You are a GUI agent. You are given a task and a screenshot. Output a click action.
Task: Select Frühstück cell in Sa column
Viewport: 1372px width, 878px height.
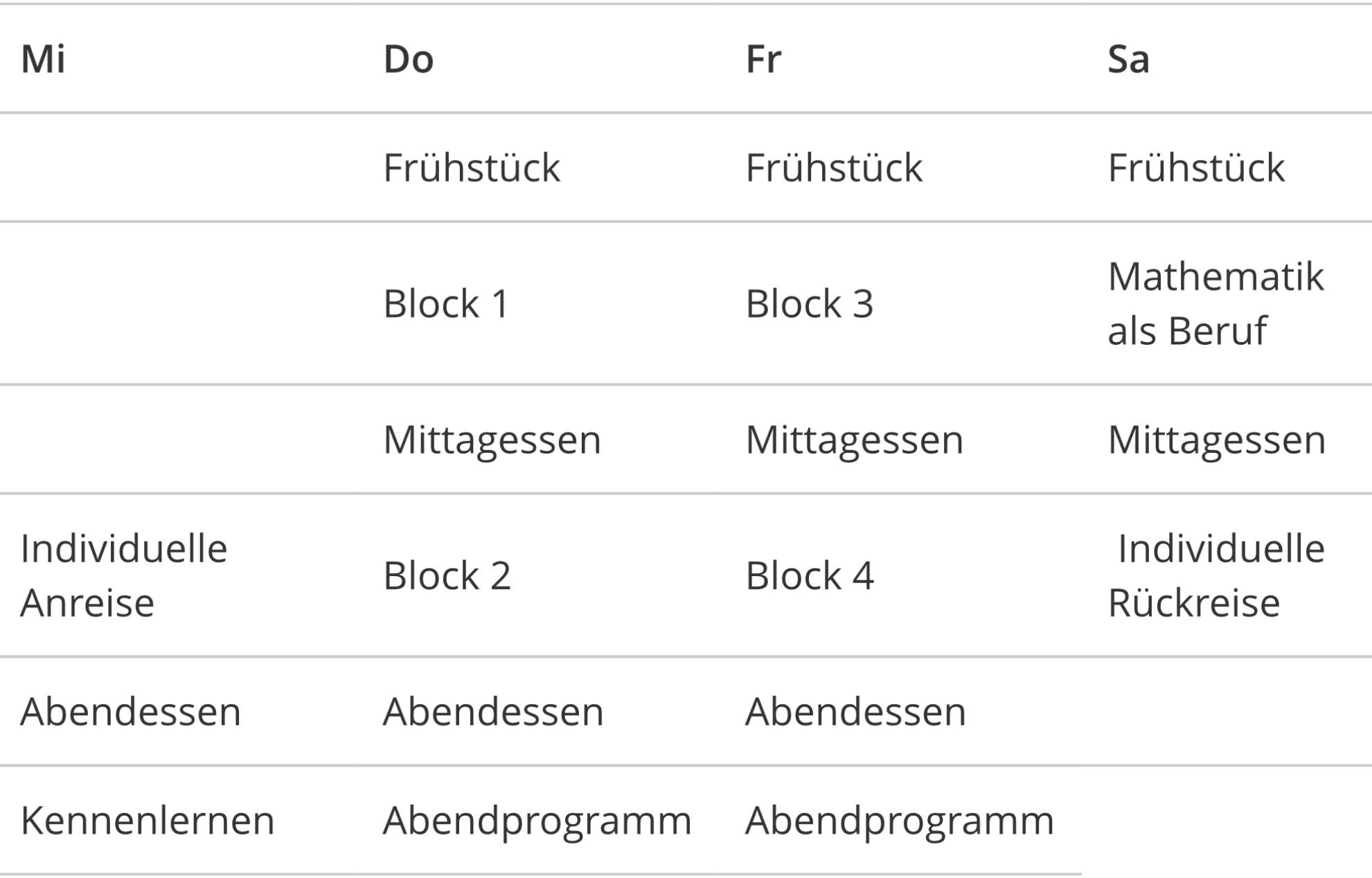click(1196, 168)
